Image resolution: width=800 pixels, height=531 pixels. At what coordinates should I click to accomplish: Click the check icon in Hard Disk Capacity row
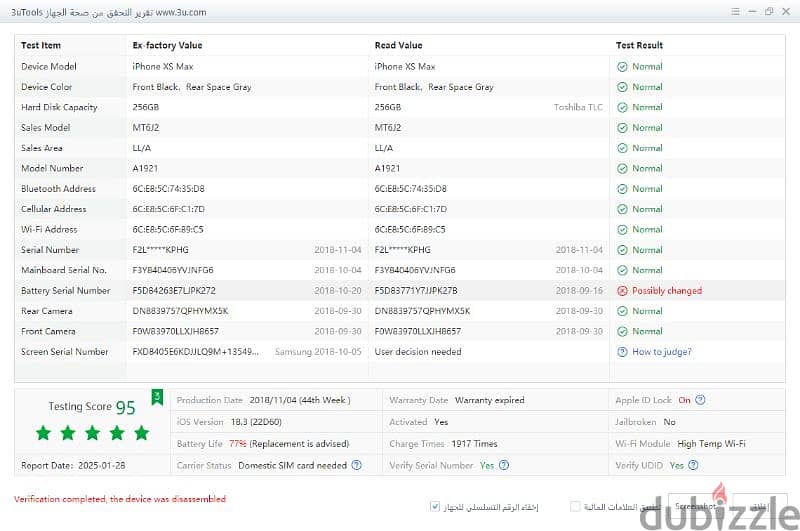622,108
